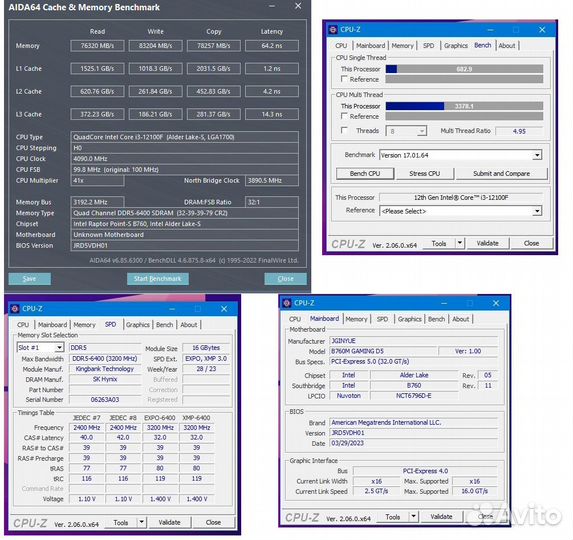Click Validate in the Mainboard window
Viewport: 573px width, 540px height.
pyautogui.click(x=441, y=516)
